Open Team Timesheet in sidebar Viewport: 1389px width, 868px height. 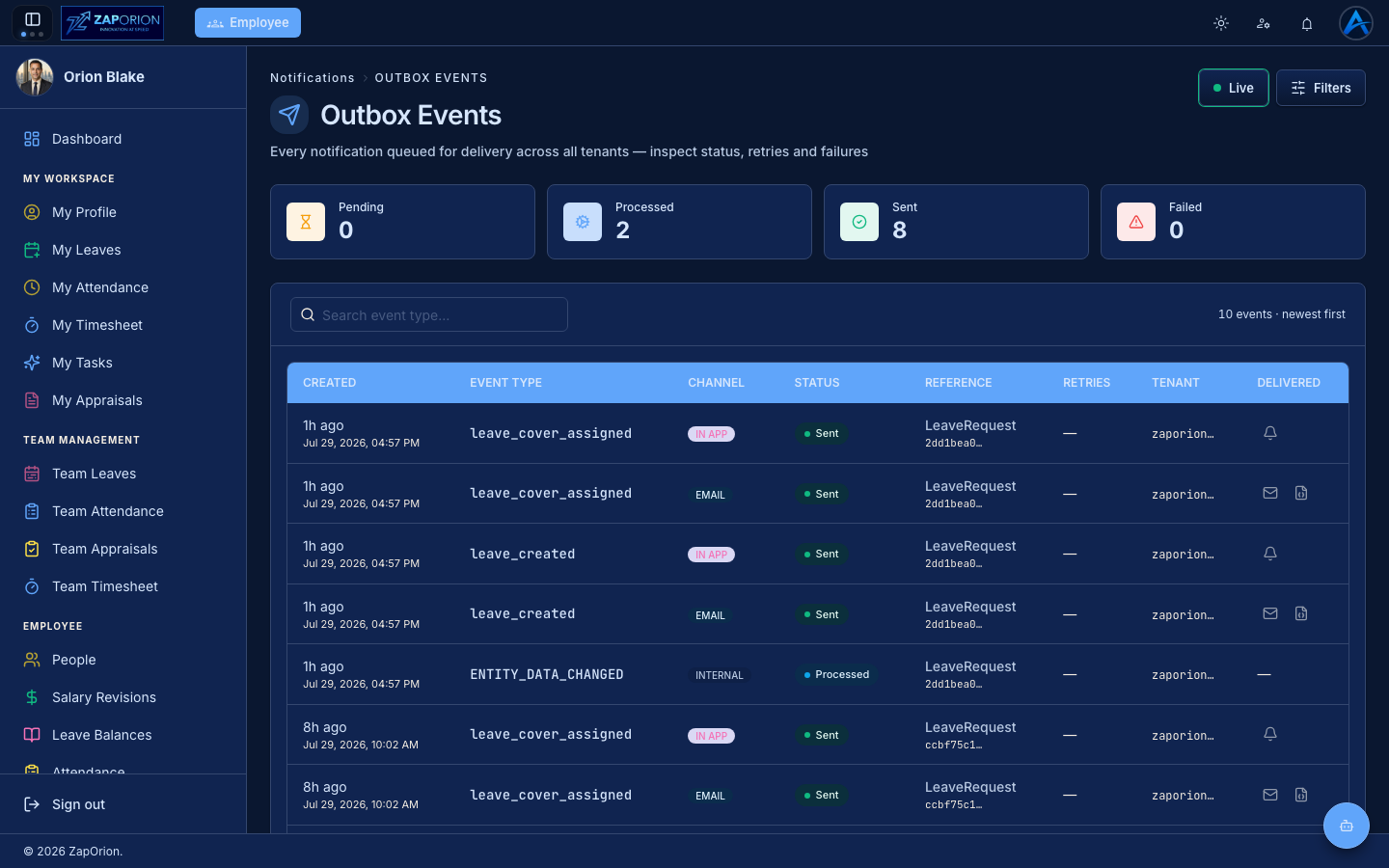pos(123,586)
